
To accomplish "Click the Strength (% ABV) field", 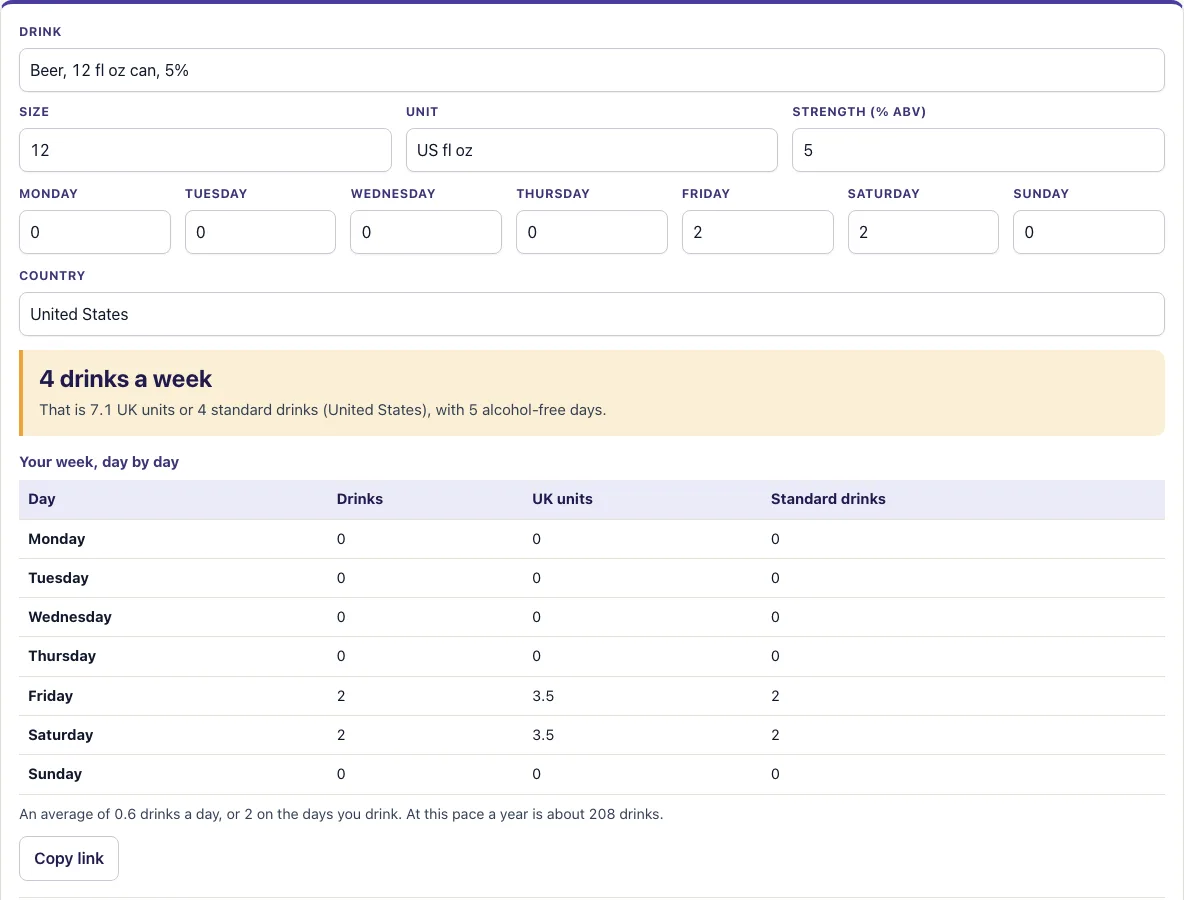I will point(978,150).
